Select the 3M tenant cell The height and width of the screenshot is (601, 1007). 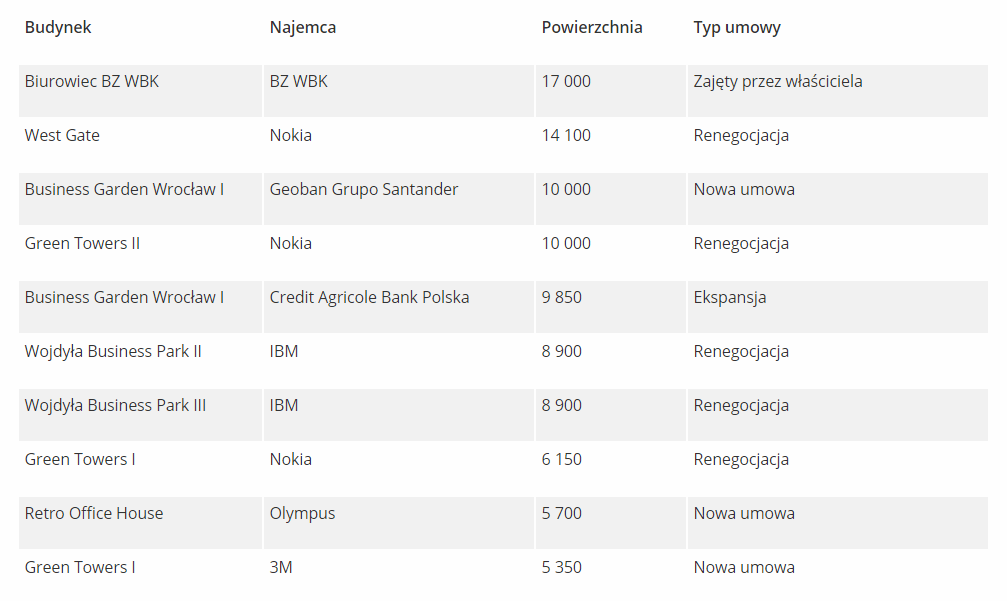(x=281, y=568)
